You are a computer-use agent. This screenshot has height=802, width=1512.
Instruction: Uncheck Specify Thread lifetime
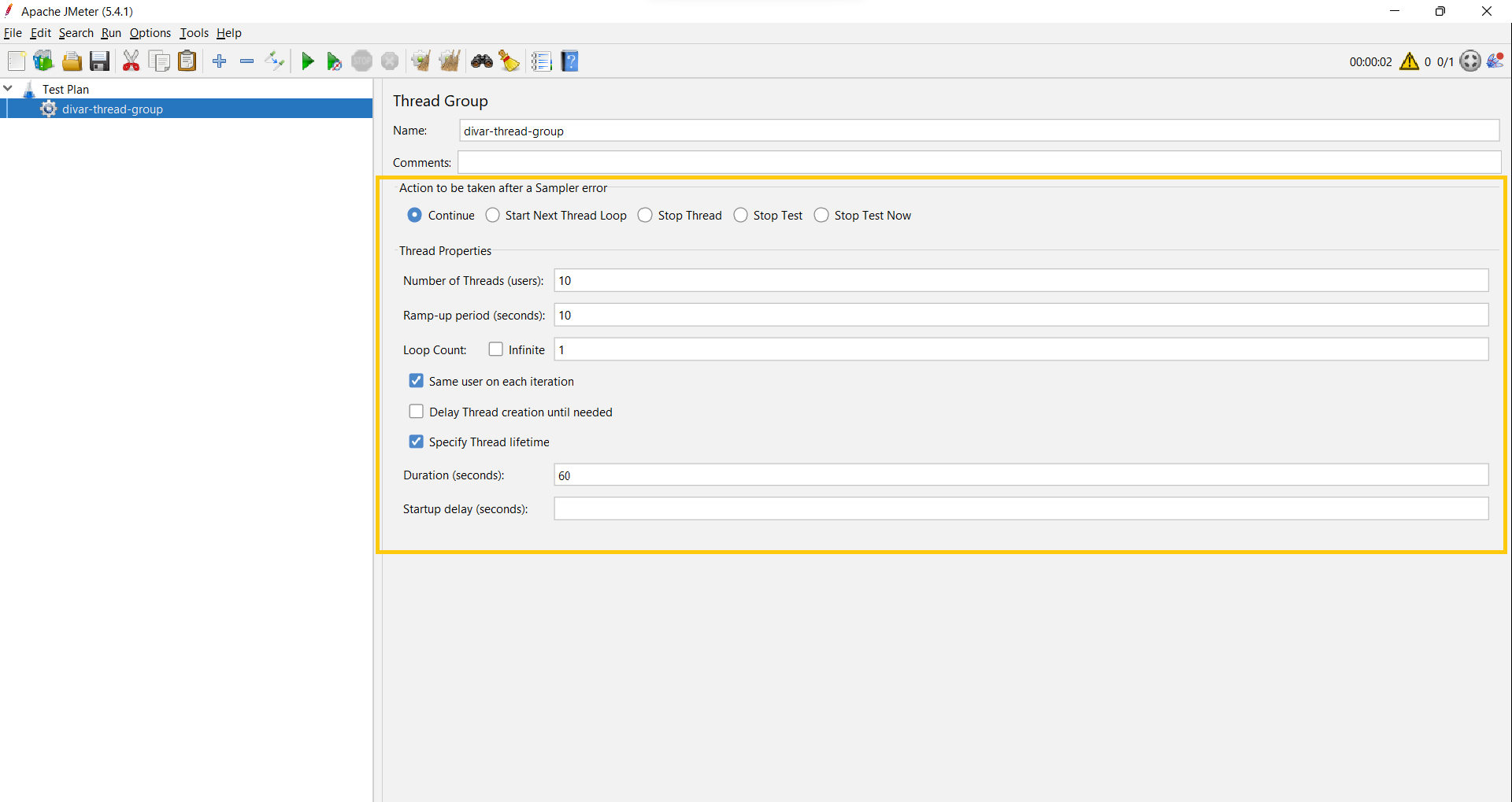pyautogui.click(x=416, y=441)
